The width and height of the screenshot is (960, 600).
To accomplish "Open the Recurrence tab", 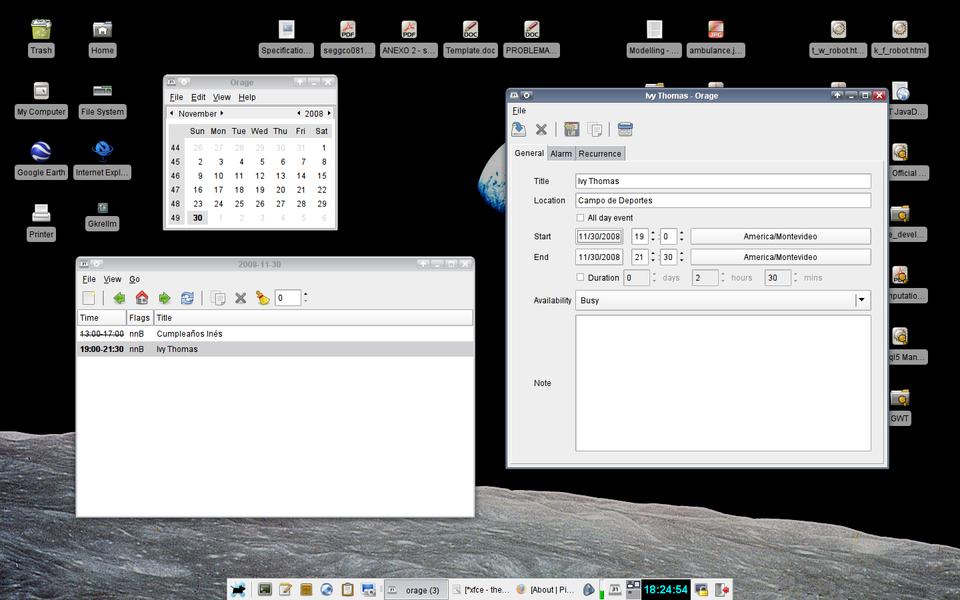I will [600, 154].
